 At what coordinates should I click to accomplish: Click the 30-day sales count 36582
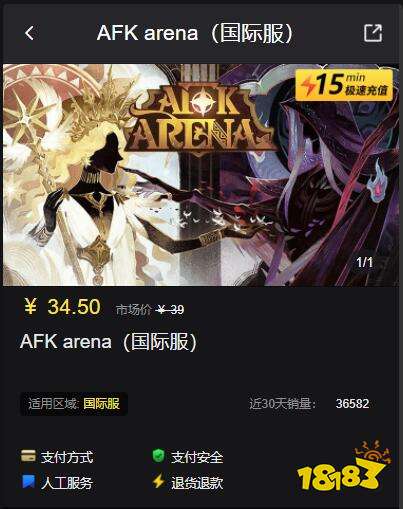tap(352, 404)
